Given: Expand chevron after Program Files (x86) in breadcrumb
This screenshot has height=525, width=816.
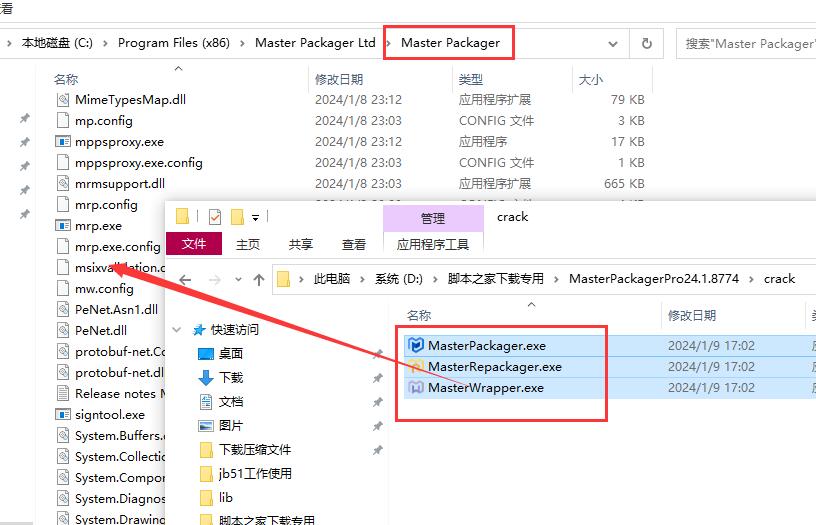Looking at the screenshot, I should point(242,43).
